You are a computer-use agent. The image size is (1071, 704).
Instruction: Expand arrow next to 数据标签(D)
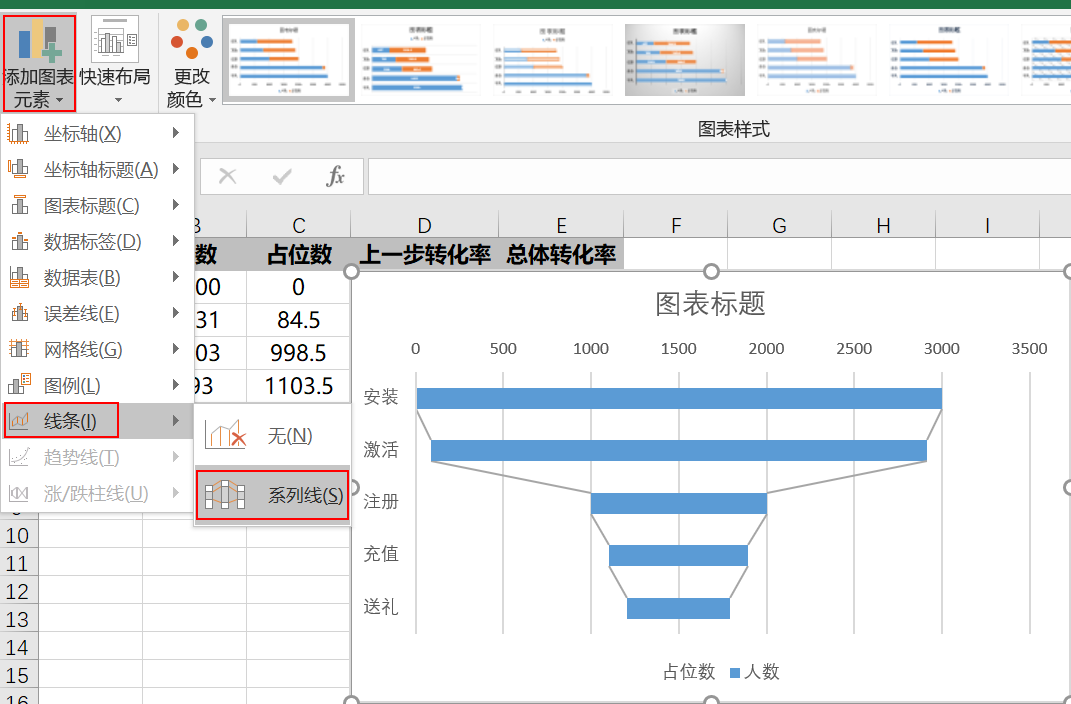point(176,240)
